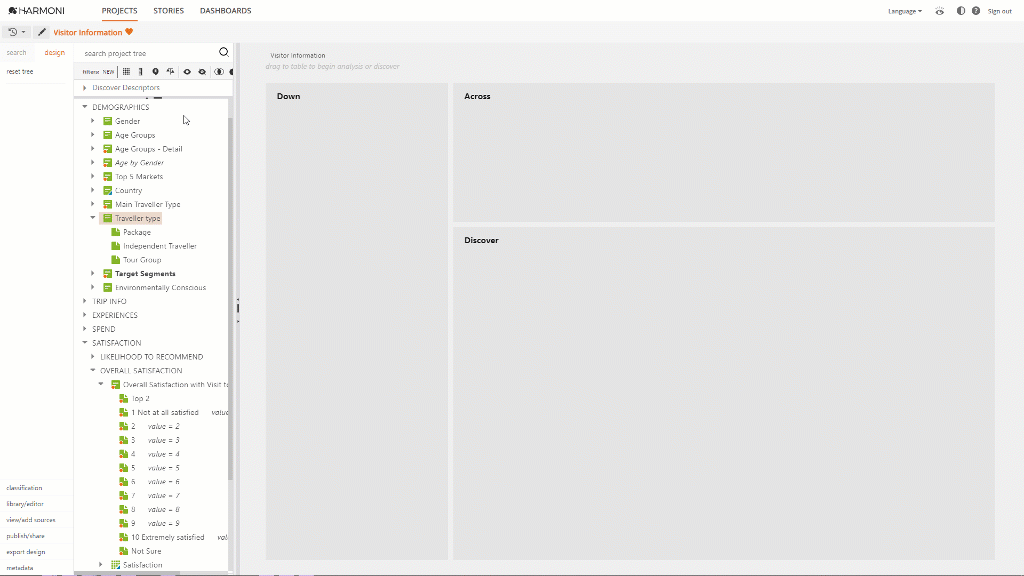Click the balance scale icon in tree toolbar
This screenshot has width=1024, height=576.
click(x=170, y=72)
